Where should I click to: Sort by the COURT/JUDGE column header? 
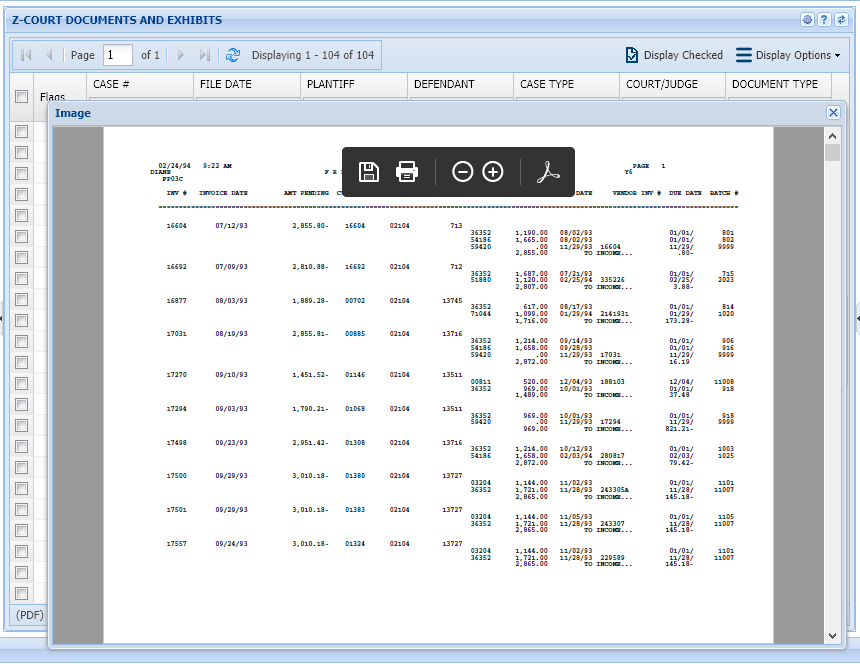pyautogui.click(x=661, y=84)
